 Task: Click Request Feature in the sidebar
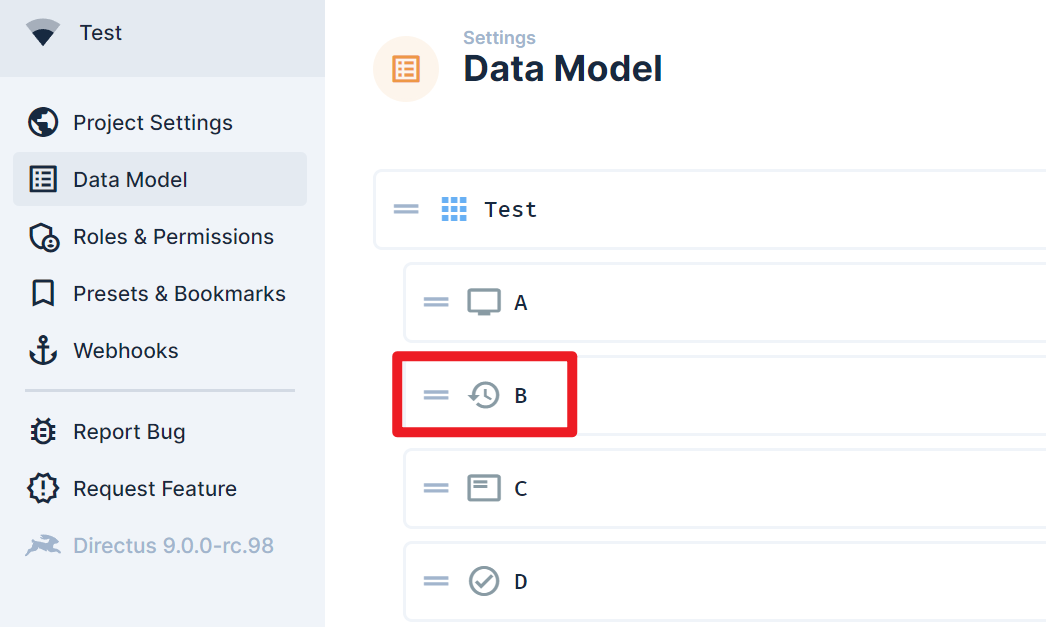(x=155, y=488)
